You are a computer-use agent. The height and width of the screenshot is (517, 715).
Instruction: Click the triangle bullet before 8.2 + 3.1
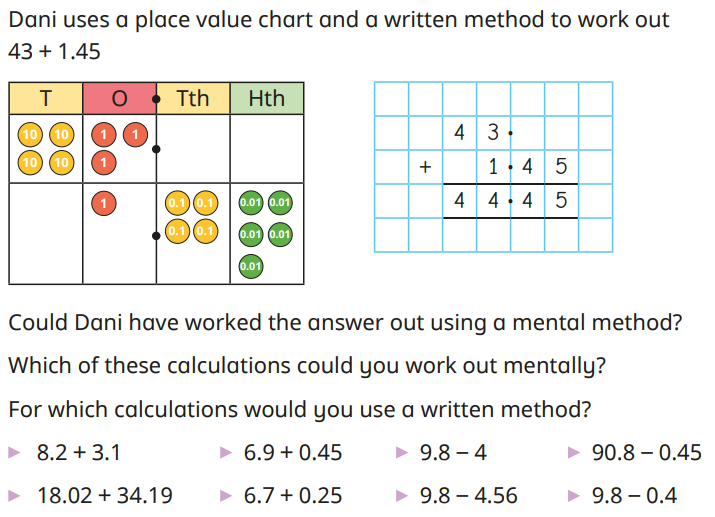[14, 453]
